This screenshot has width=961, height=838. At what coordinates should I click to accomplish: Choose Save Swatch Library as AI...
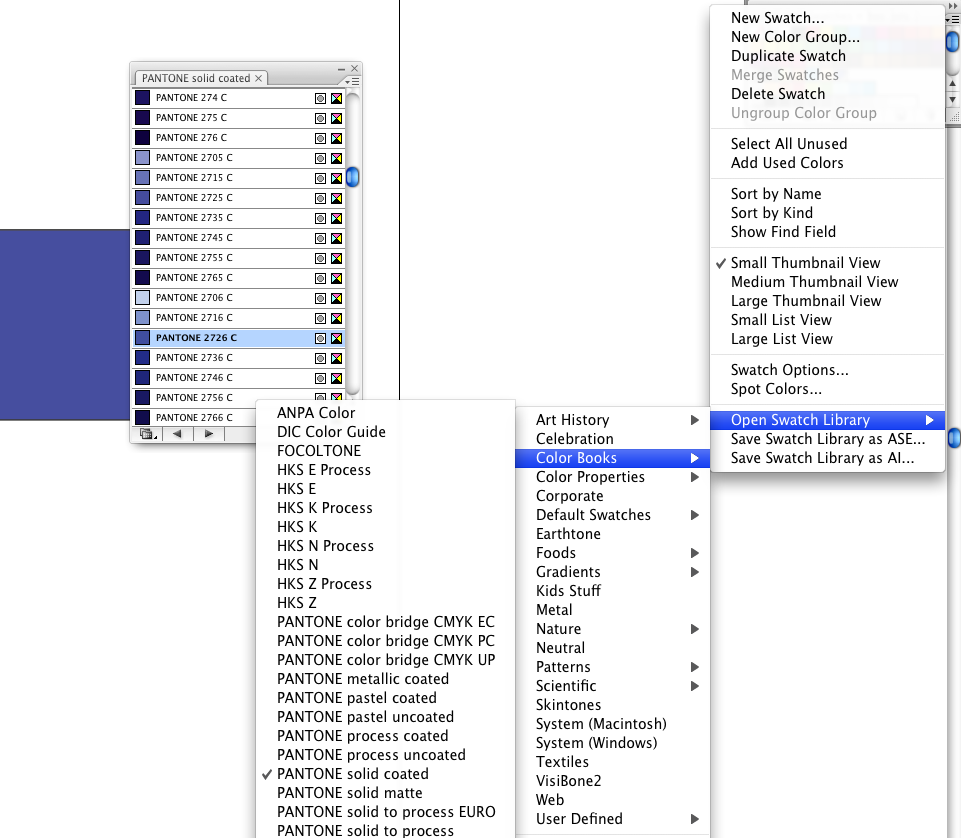pos(822,458)
